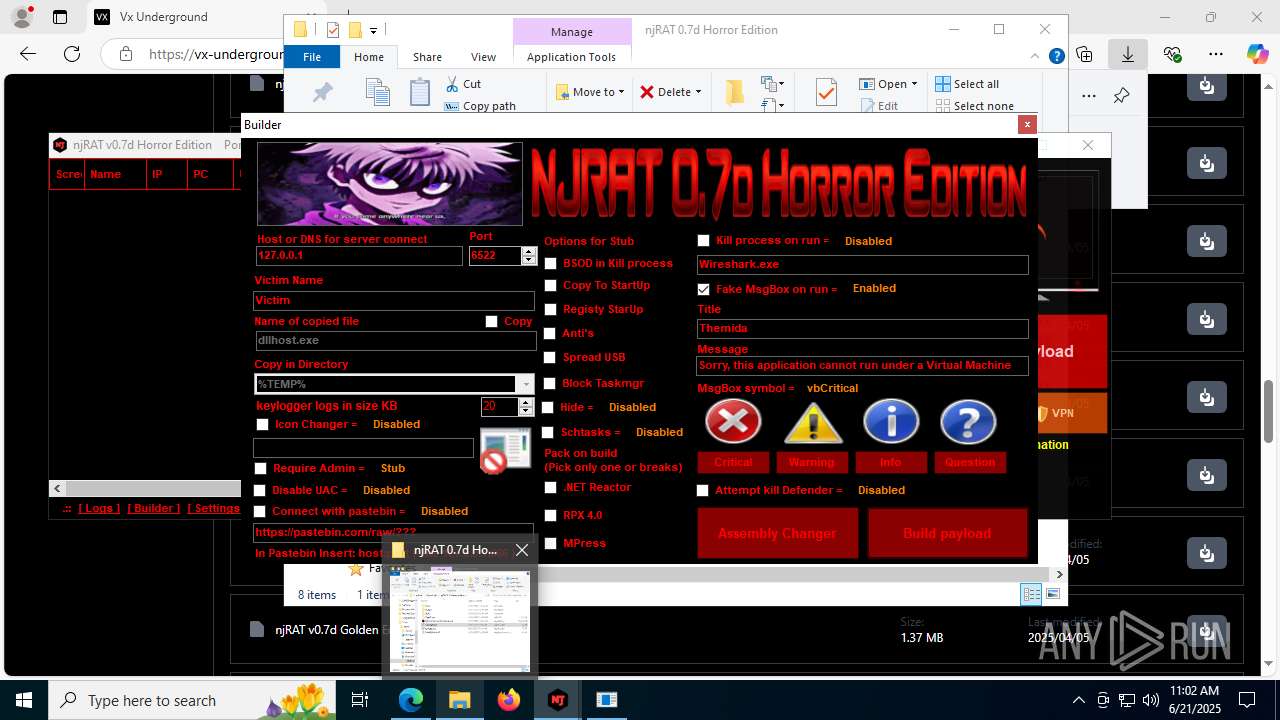Click the [ Settings ] link in njRAT window
This screenshot has height=720, width=1280.
pos(215,508)
